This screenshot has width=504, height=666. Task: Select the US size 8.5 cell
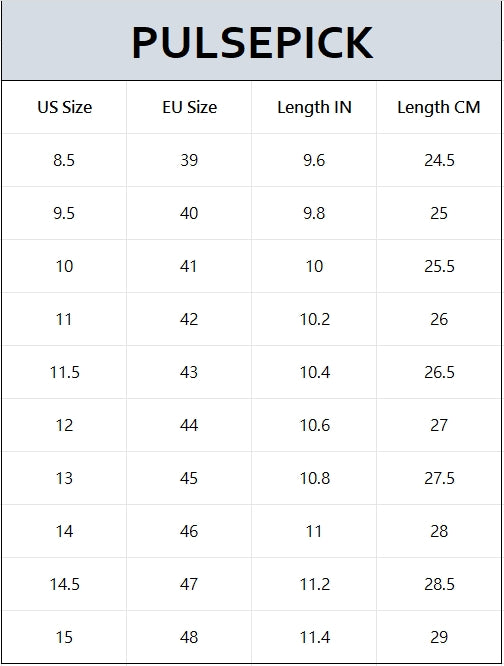tap(65, 160)
